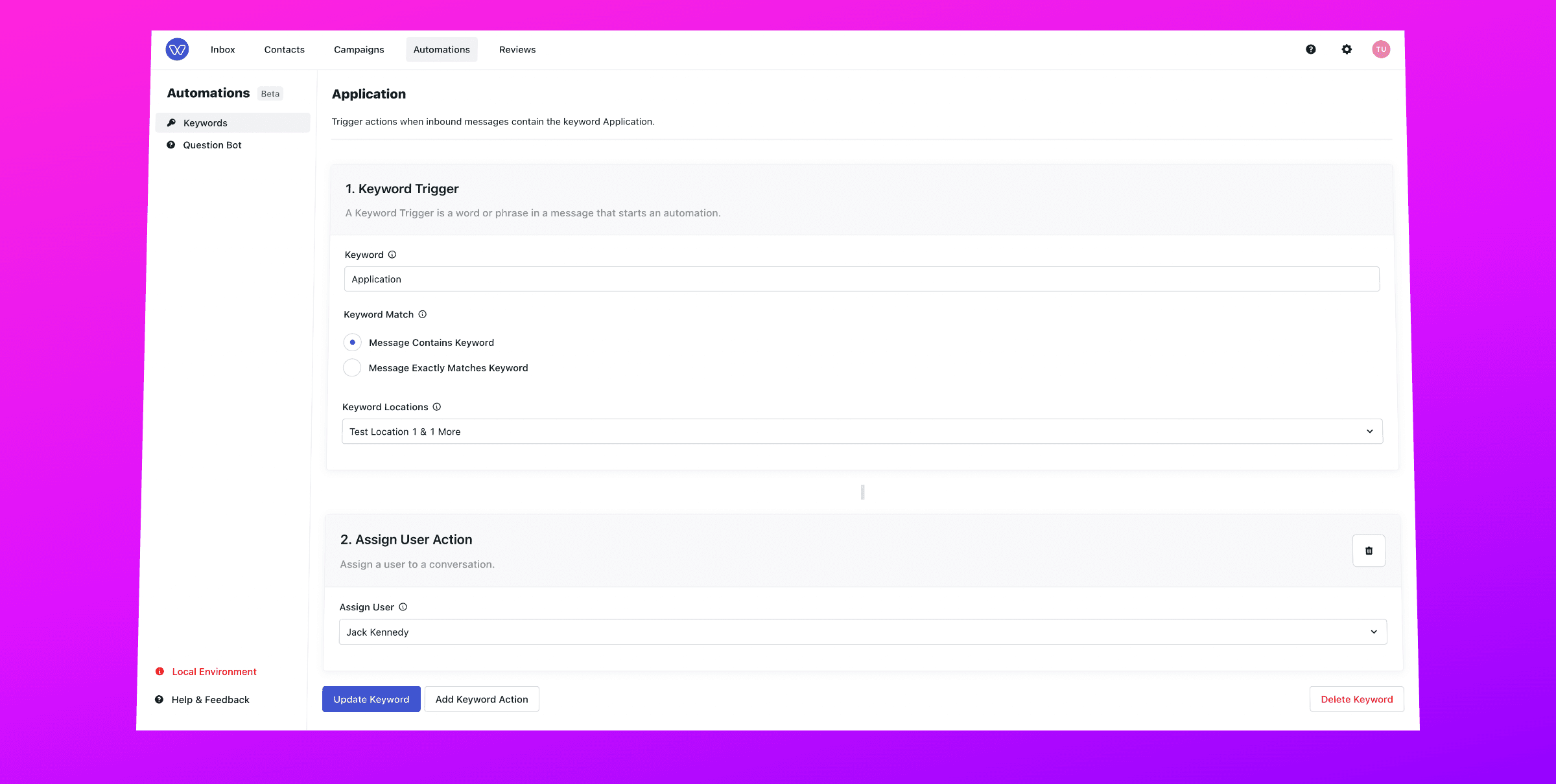The image size is (1556, 784).
Task: Open settings via the gear icon
Action: pos(1347,49)
